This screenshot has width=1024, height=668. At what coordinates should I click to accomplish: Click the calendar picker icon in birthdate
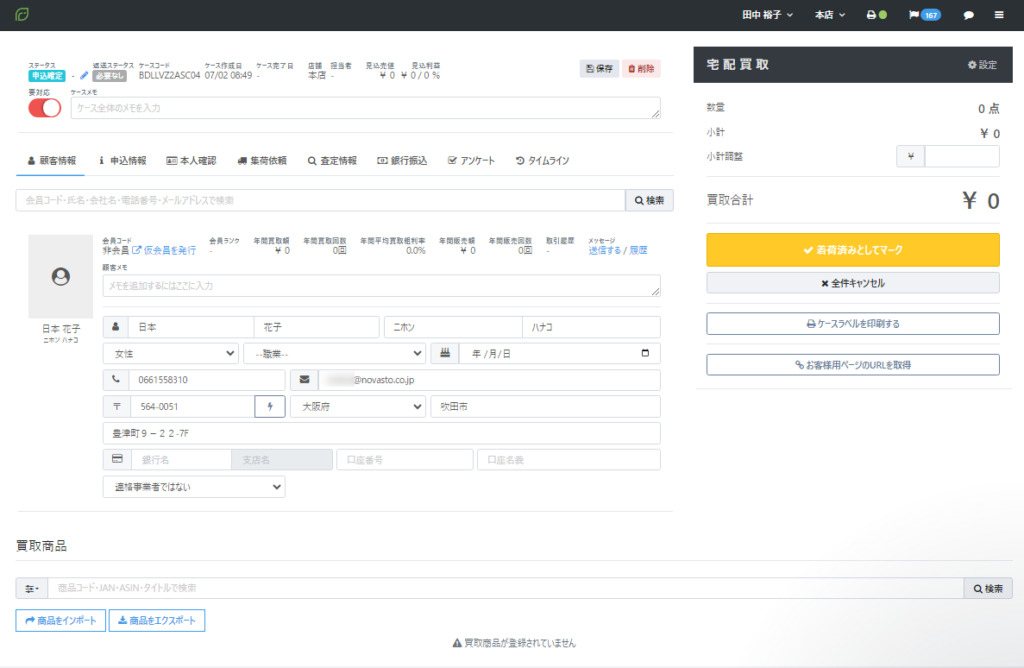point(645,353)
